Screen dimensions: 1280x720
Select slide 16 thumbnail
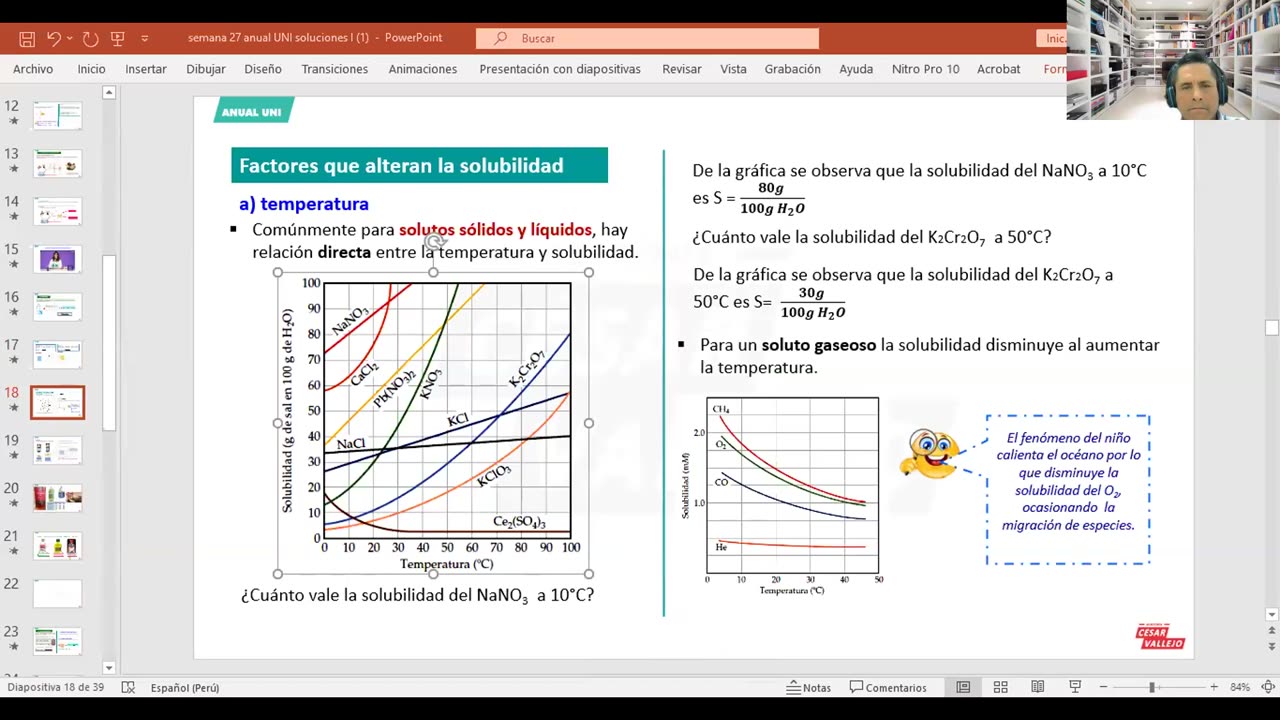[x=57, y=306]
